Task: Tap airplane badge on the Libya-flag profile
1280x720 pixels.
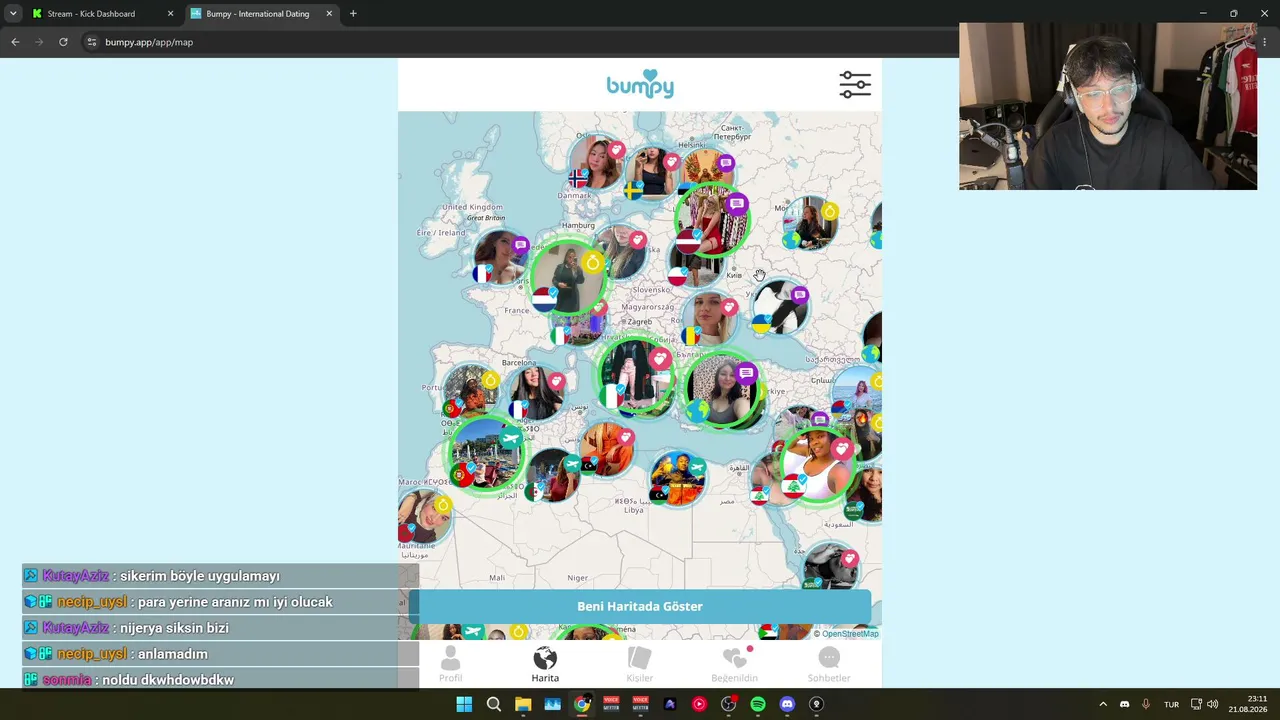Action: pyautogui.click(x=697, y=467)
